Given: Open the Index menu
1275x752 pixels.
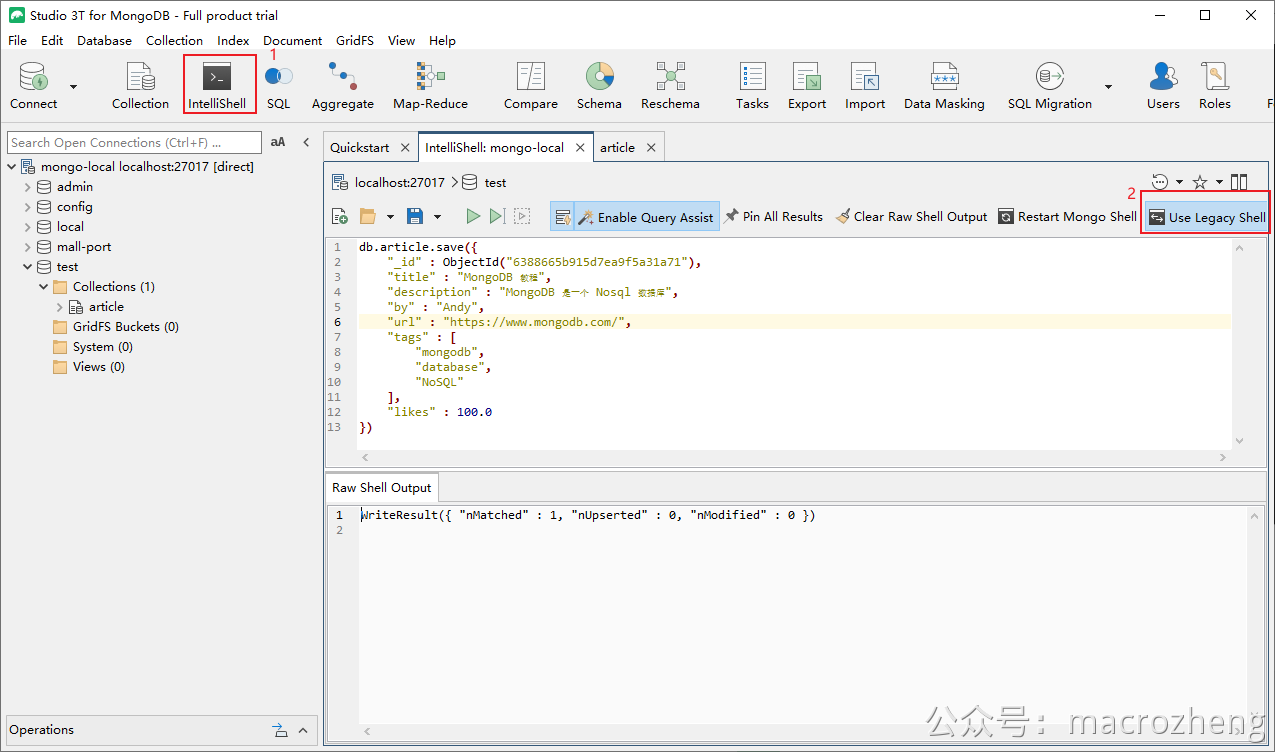Looking at the screenshot, I should click(x=233, y=41).
